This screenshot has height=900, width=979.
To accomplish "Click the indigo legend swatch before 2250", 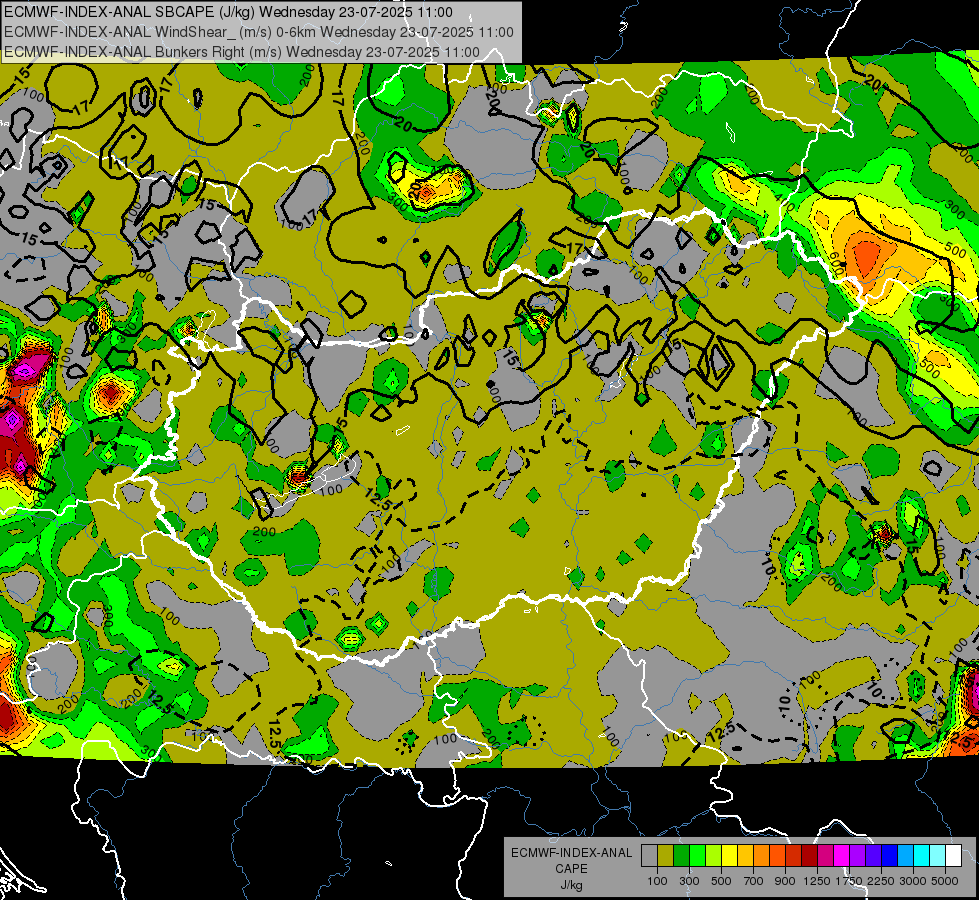I will pos(873,856).
